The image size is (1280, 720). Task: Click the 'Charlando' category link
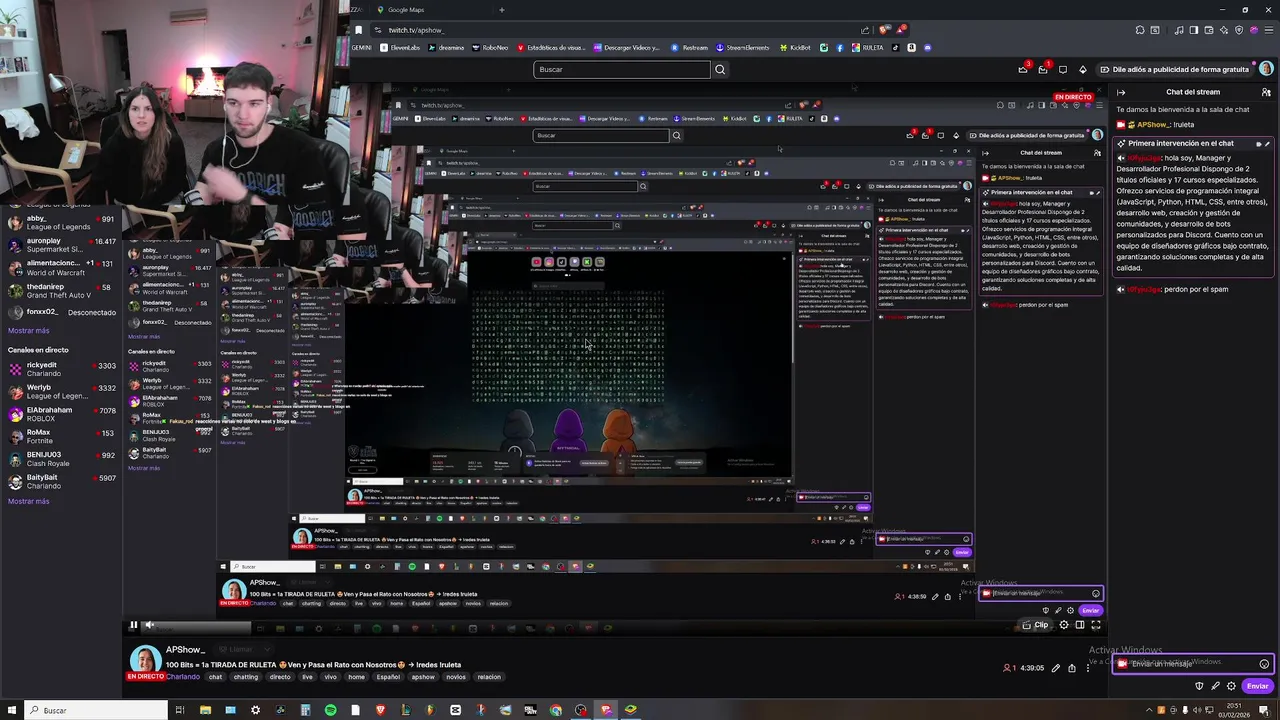coord(183,677)
